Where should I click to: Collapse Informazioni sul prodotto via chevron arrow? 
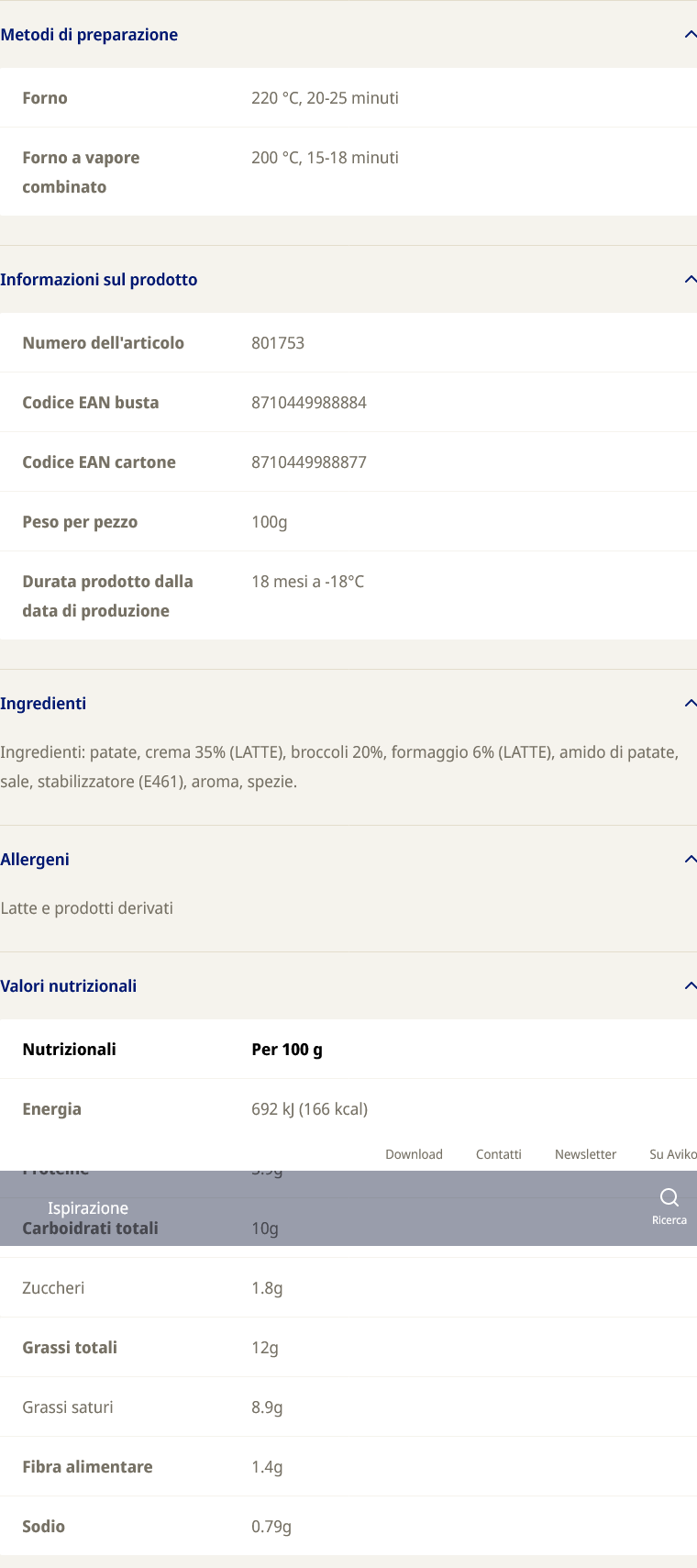tap(691, 280)
